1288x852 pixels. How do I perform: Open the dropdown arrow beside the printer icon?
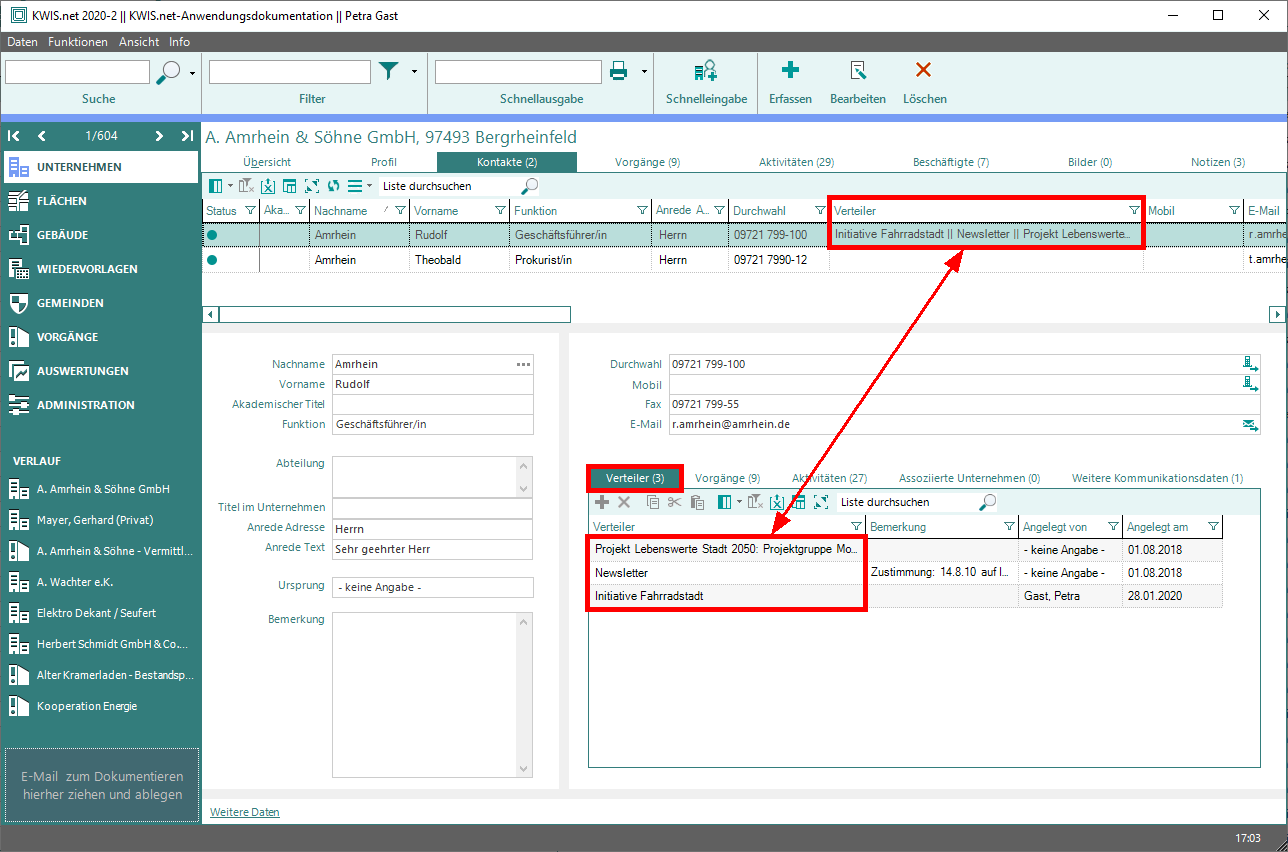(644, 71)
